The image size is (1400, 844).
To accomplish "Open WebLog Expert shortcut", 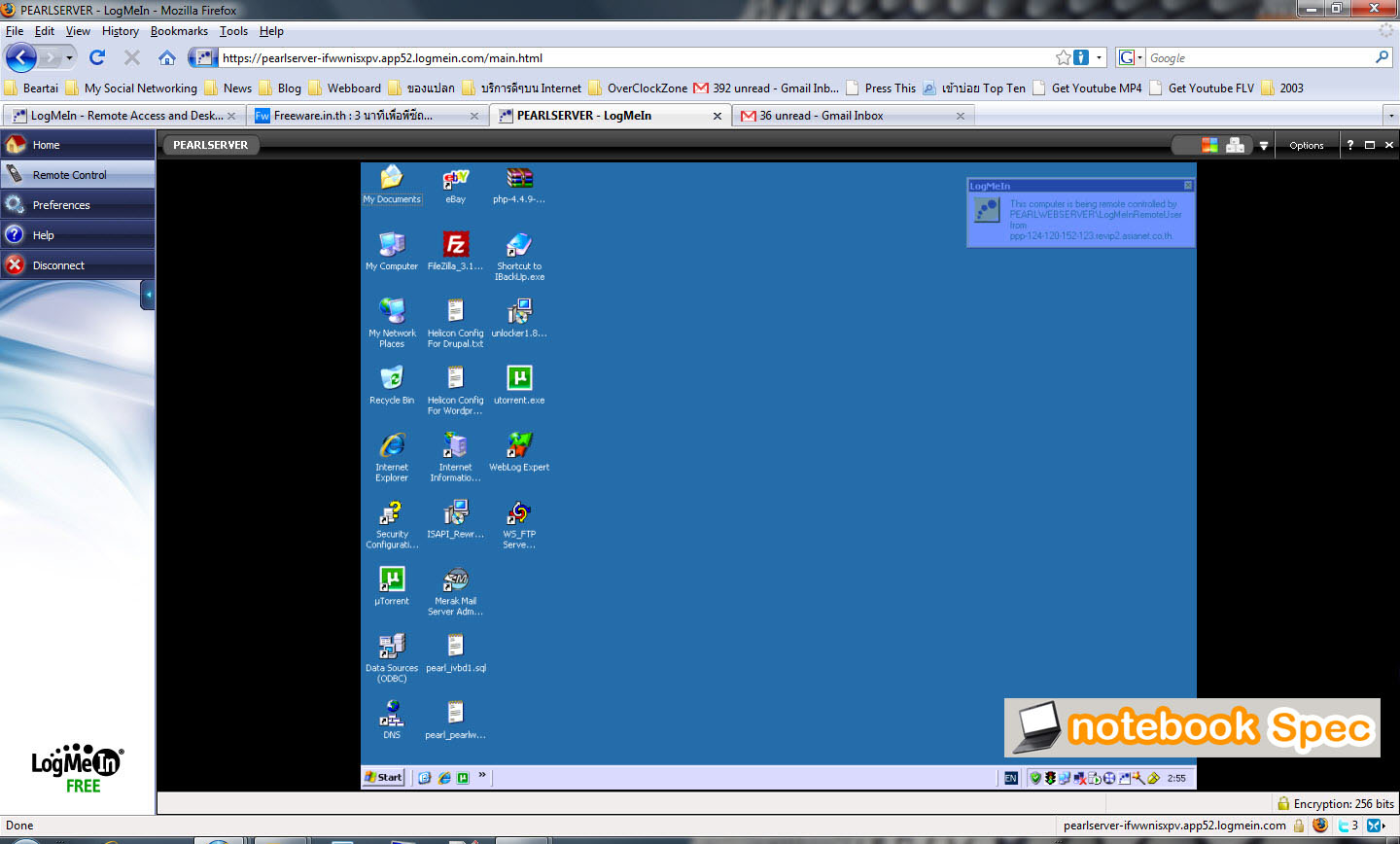I will 519,445.
